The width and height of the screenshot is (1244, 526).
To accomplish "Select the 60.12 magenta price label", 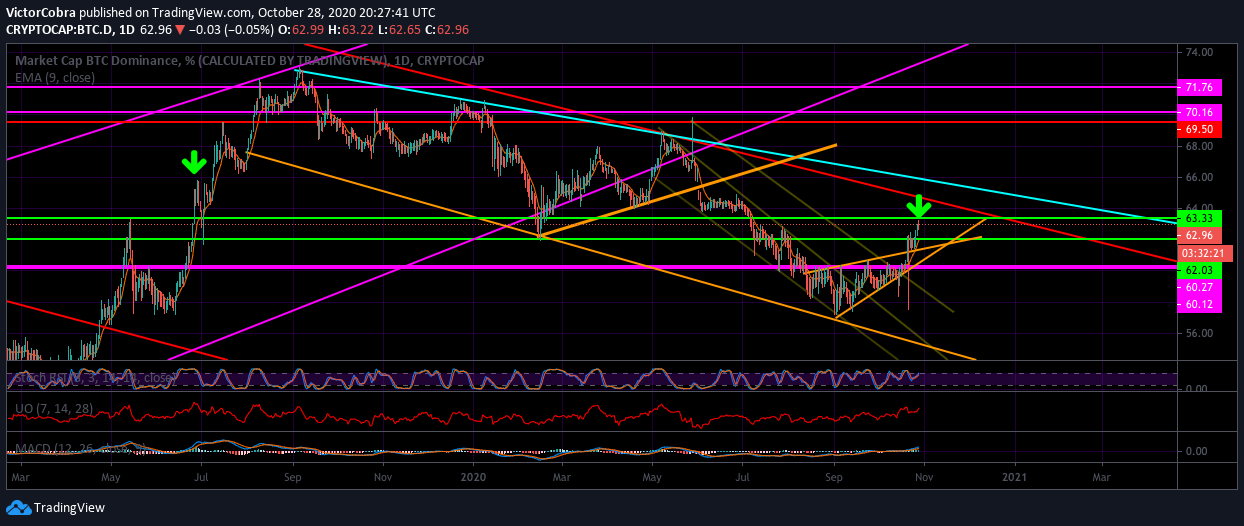I will [1197, 305].
